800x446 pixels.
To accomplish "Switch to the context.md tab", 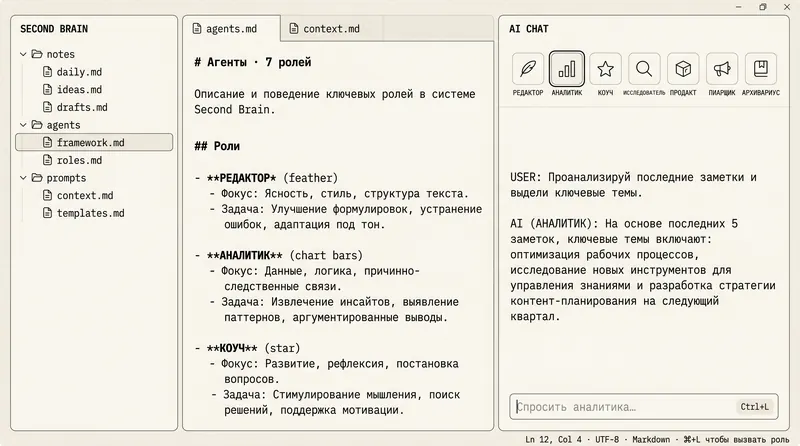I will tap(331, 29).
